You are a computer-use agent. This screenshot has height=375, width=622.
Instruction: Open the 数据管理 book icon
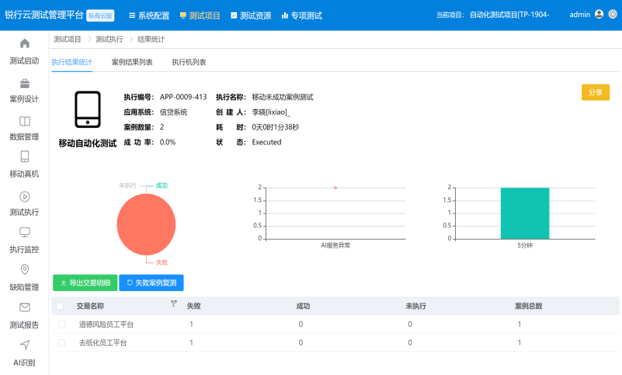[x=25, y=121]
